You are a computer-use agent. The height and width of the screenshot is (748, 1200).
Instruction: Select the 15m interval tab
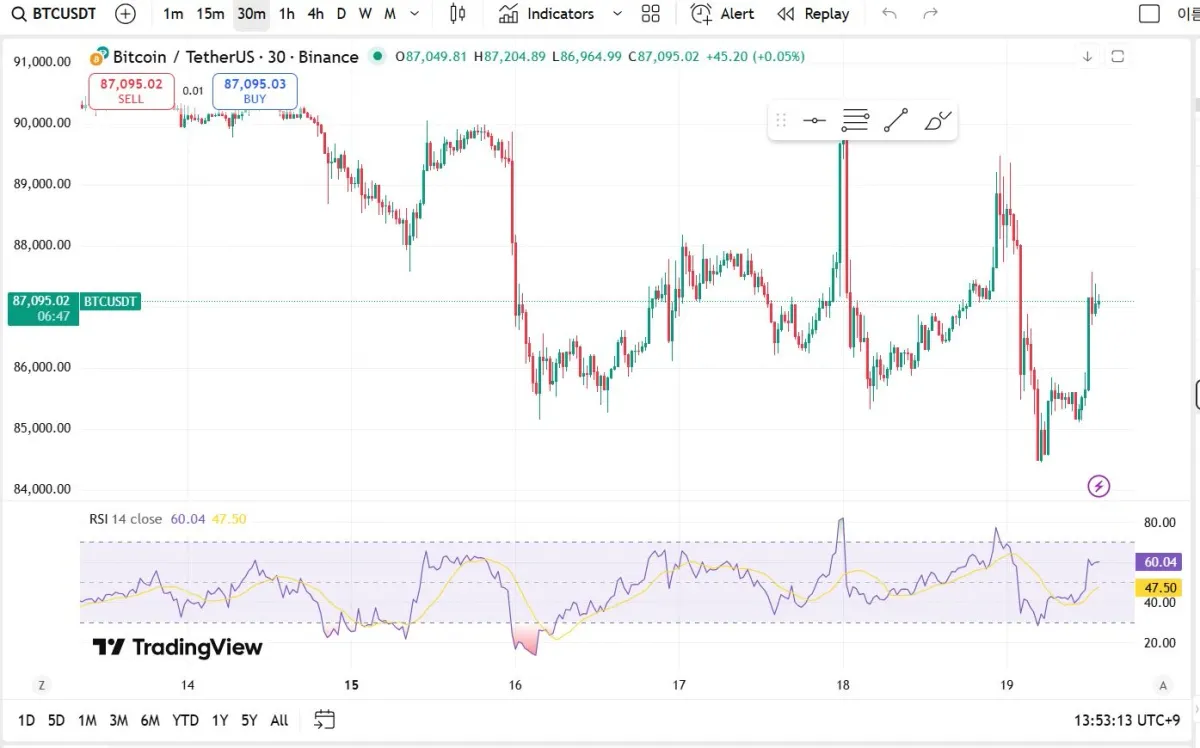click(x=209, y=14)
